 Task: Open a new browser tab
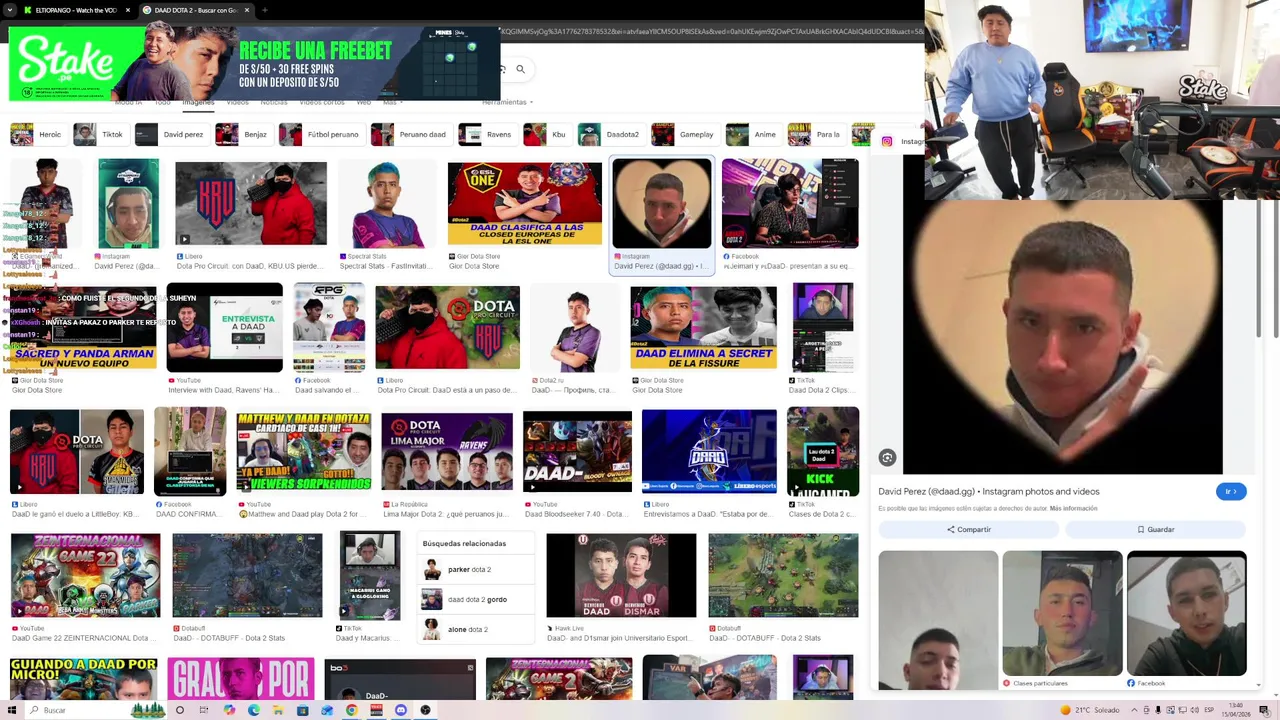[x=265, y=10]
